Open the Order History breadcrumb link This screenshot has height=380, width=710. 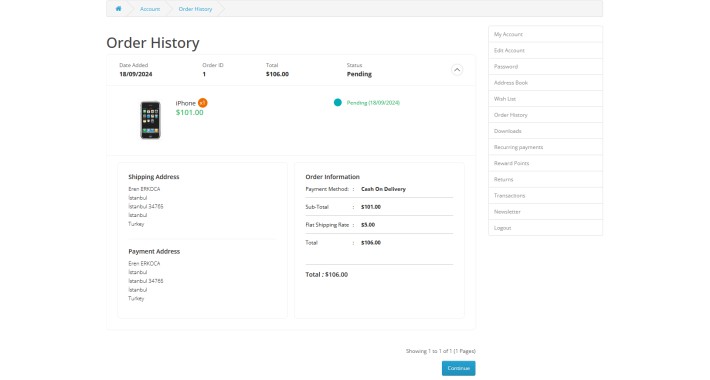[195, 9]
